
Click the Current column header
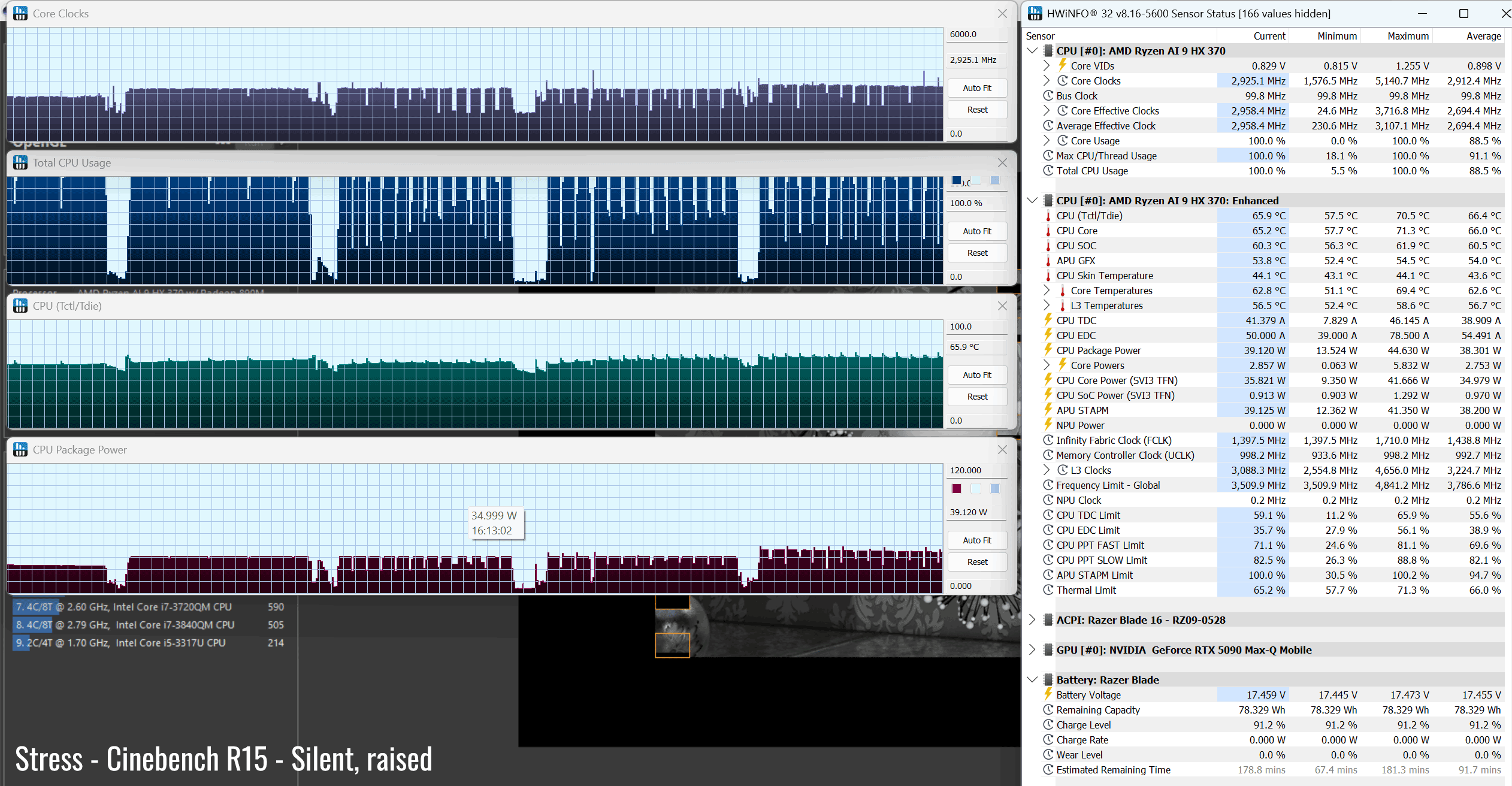1252,36
